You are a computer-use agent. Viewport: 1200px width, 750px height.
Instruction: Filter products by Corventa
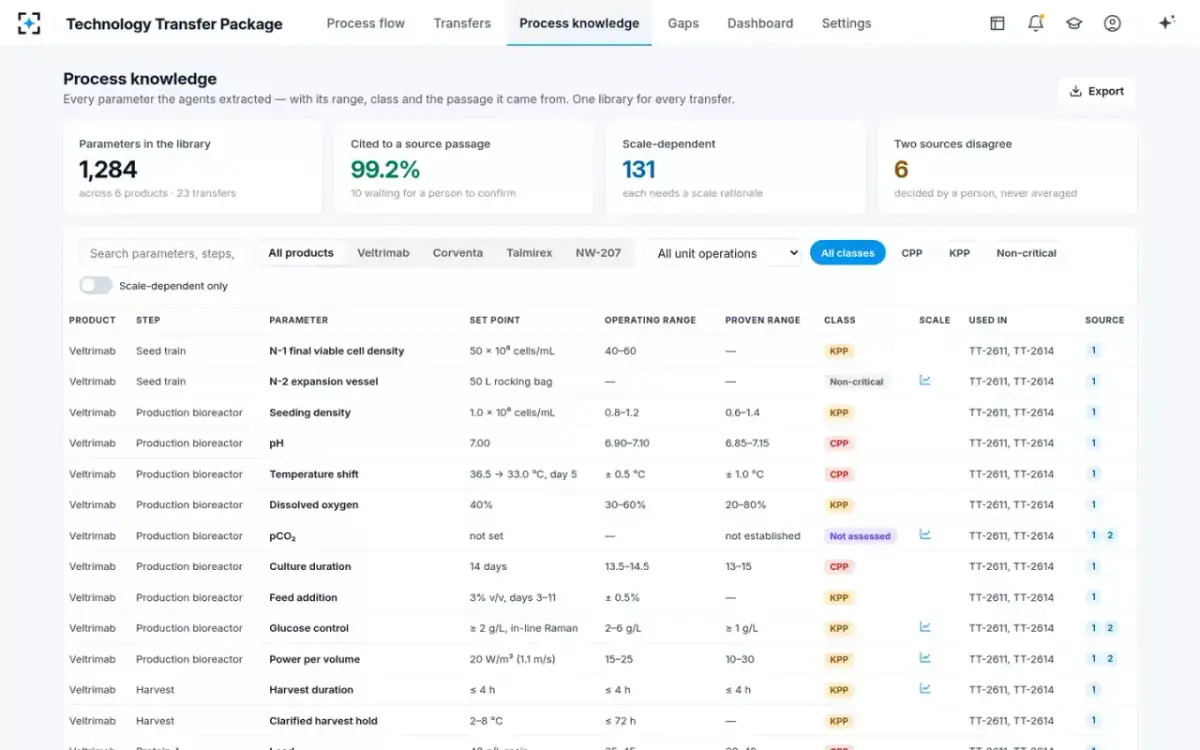(458, 253)
